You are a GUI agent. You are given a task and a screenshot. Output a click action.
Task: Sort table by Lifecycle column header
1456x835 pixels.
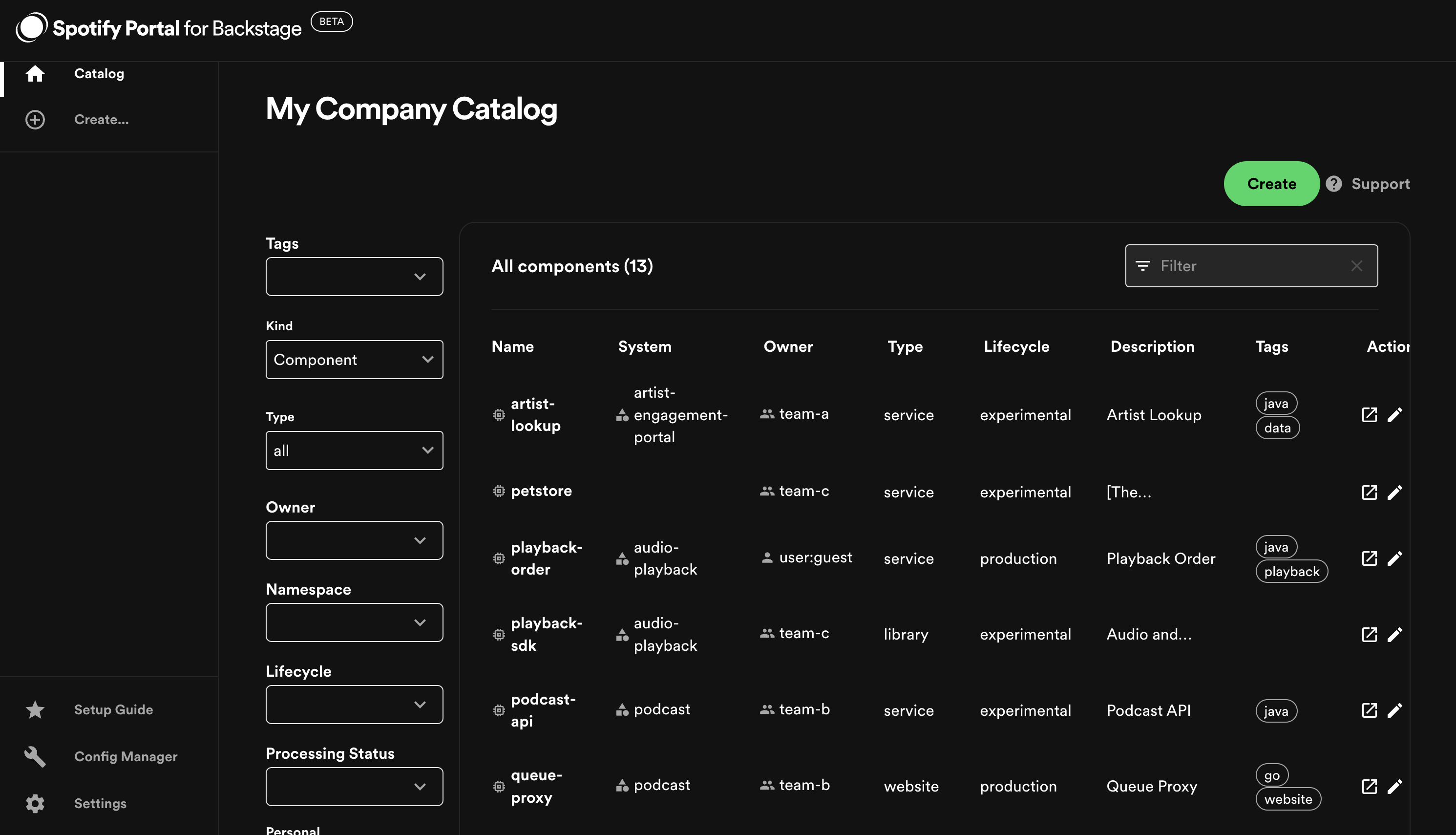(1016, 346)
